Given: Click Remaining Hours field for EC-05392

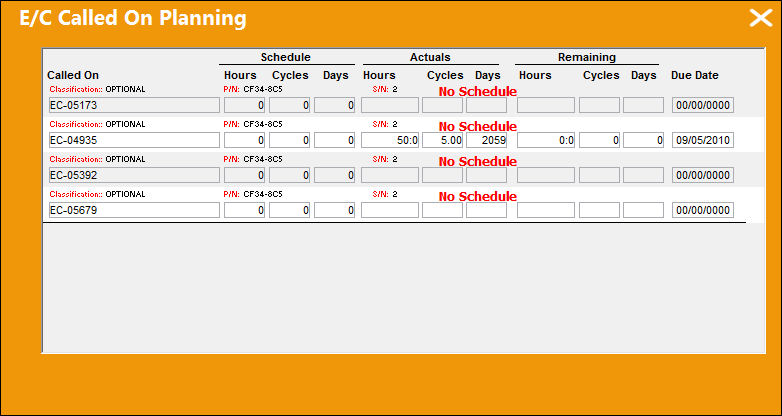Looking at the screenshot, I should point(546,175).
